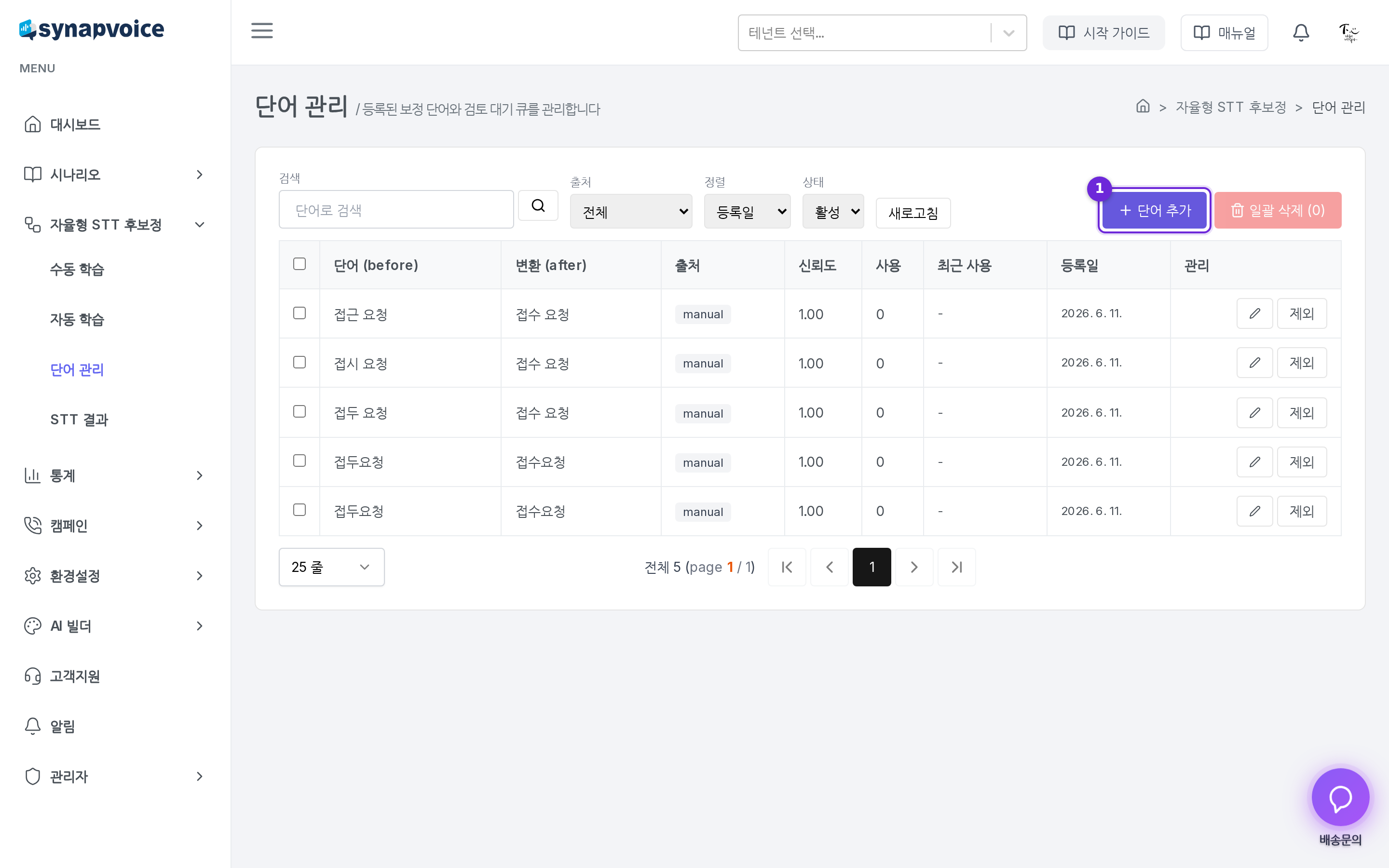1389x868 pixels.
Task: Expand the 통계 sidebar section
Action: point(115,475)
